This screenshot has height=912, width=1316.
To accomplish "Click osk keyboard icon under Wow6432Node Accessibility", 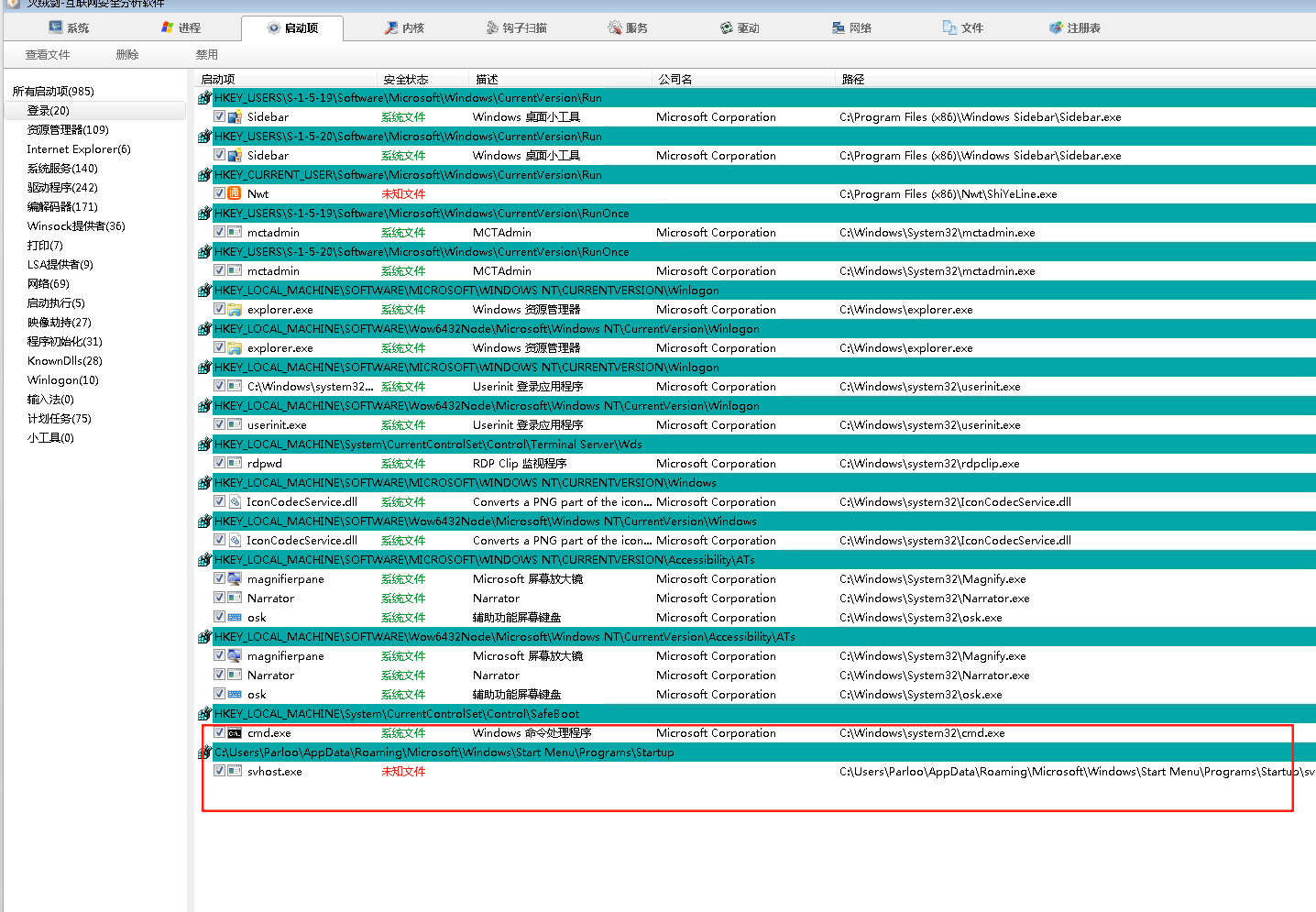I will [x=235, y=694].
